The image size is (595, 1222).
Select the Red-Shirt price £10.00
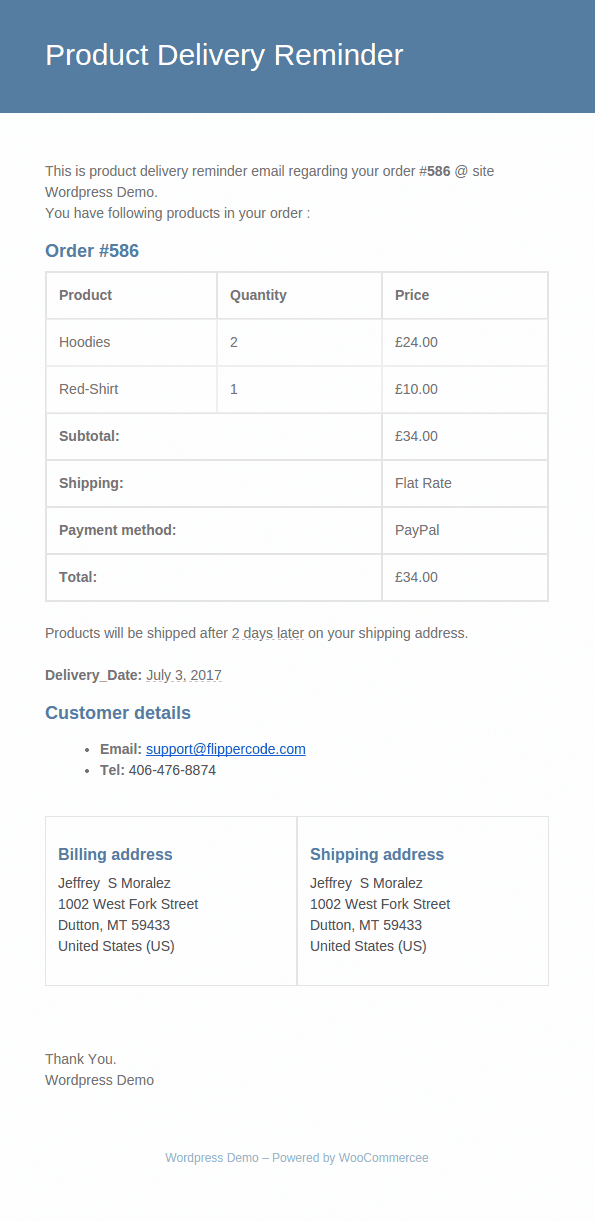pos(416,389)
